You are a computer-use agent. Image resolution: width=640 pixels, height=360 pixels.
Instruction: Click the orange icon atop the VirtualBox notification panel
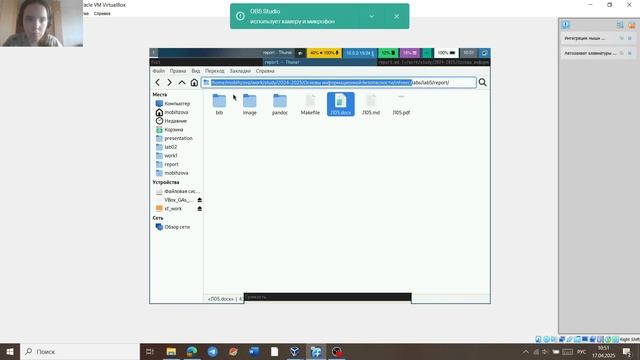(632, 25)
